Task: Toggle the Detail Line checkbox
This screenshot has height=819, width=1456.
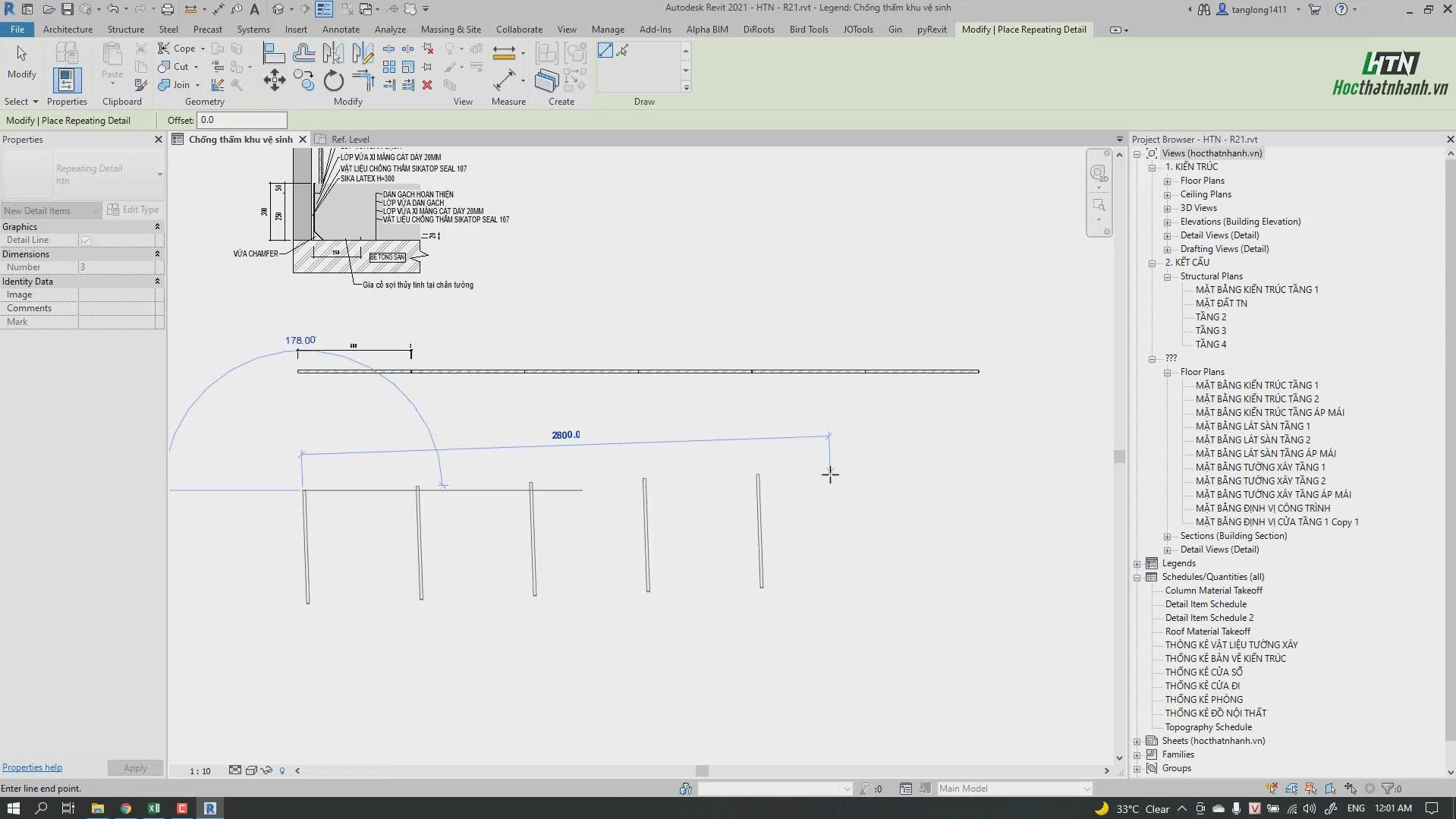Action: [86, 241]
